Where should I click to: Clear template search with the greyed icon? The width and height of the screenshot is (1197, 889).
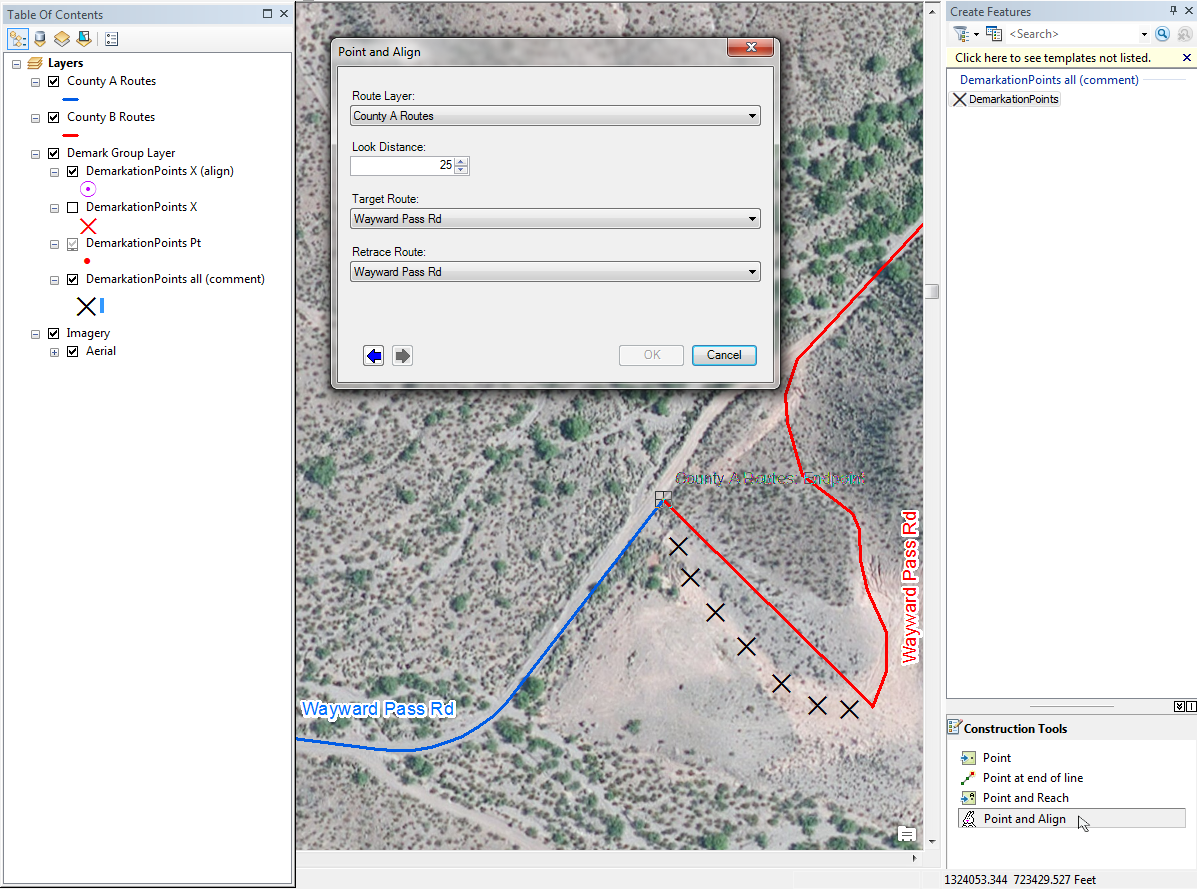pos(1185,34)
